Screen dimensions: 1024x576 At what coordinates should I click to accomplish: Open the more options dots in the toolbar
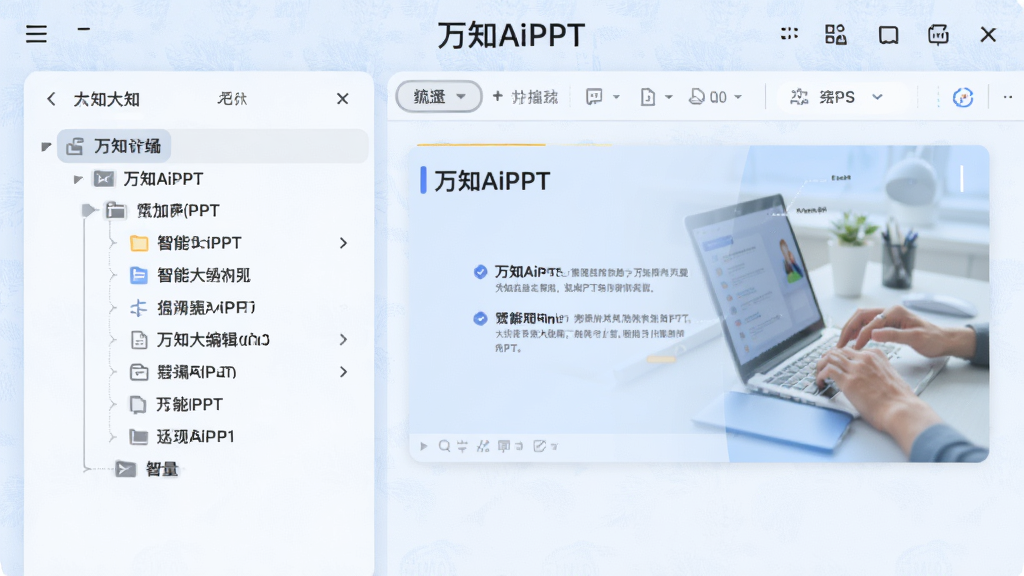[1008, 97]
